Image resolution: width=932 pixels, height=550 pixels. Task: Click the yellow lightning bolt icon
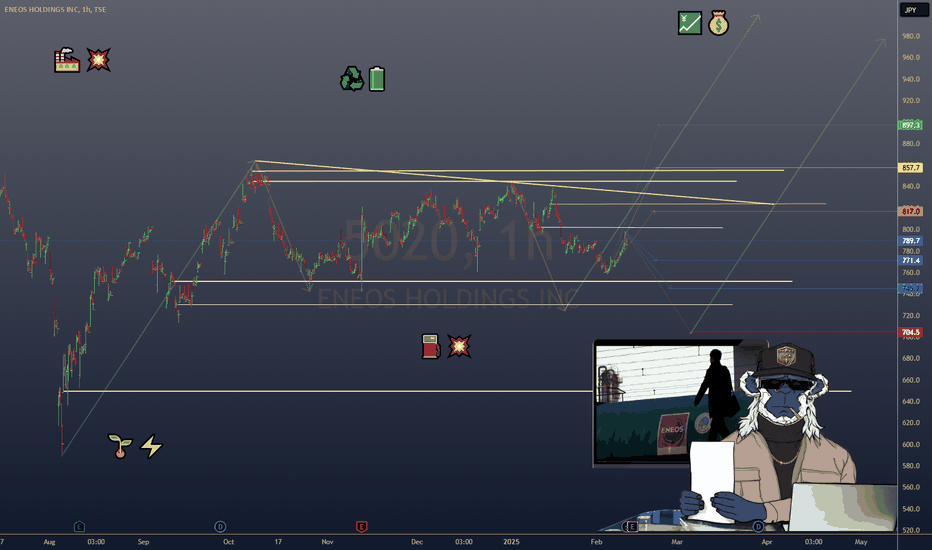click(152, 446)
